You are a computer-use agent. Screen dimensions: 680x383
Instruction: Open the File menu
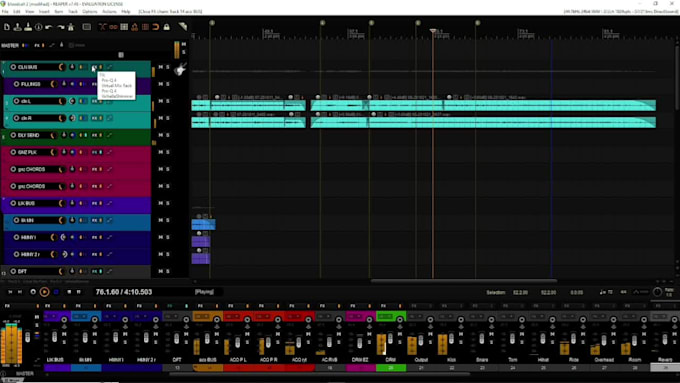pyautogui.click(x=5, y=11)
